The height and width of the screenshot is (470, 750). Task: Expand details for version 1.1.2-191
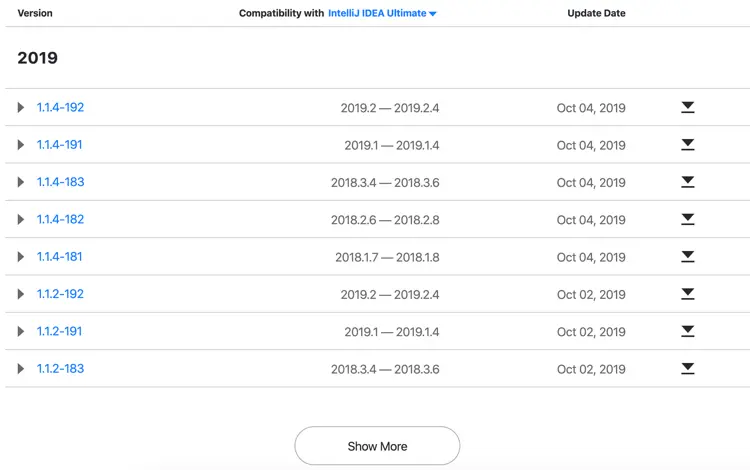pyautogui.click(x=21, y=332)
